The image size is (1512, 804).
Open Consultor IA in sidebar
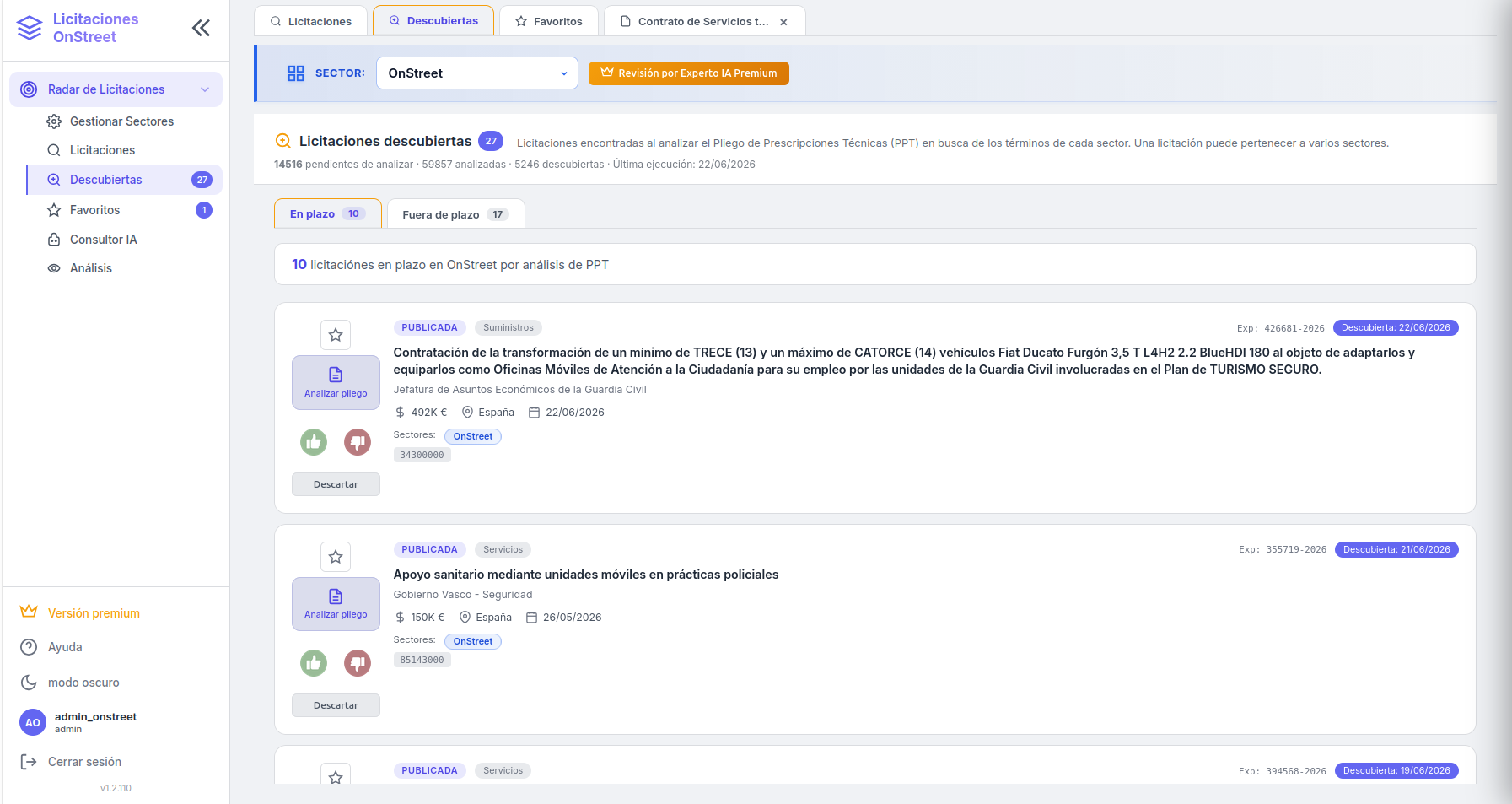[103, 240]
